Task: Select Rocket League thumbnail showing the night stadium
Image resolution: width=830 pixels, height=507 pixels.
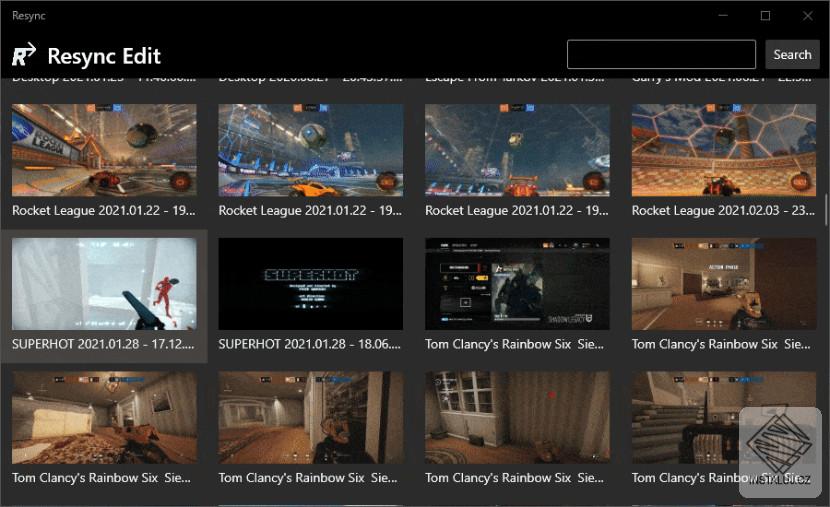Action: tap(517, 150)
